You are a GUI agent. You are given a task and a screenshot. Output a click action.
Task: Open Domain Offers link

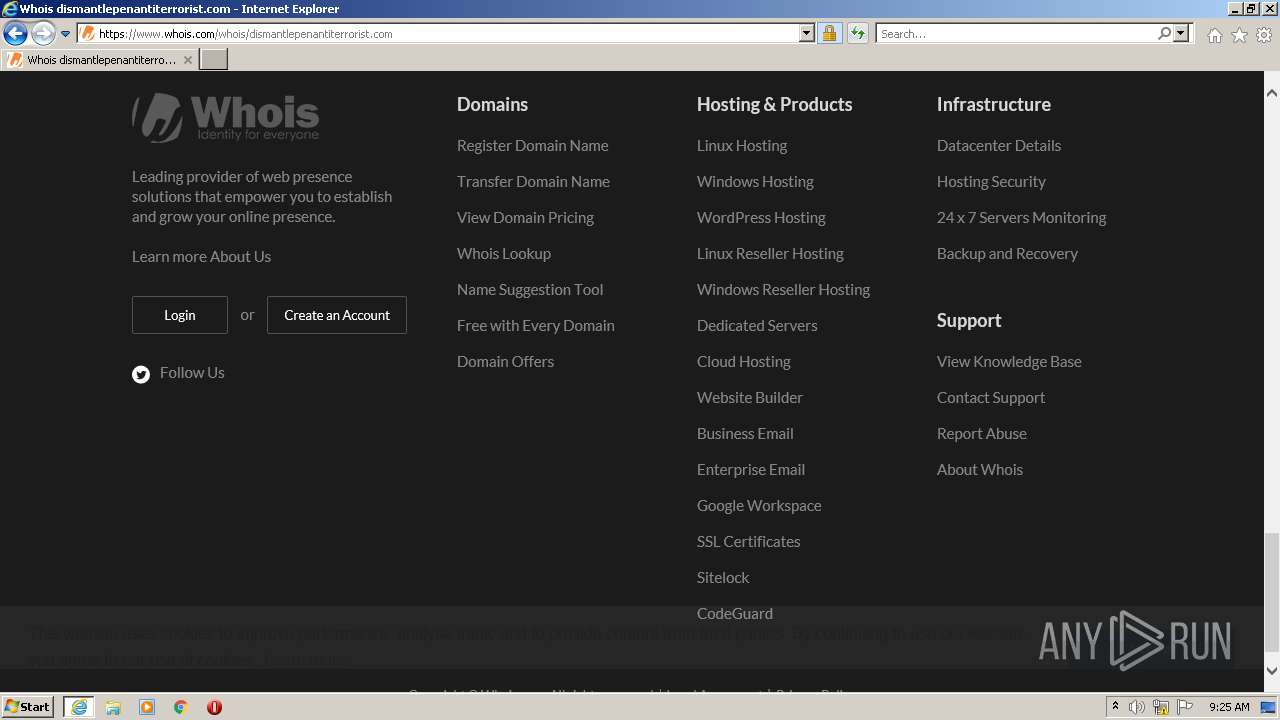505,361
